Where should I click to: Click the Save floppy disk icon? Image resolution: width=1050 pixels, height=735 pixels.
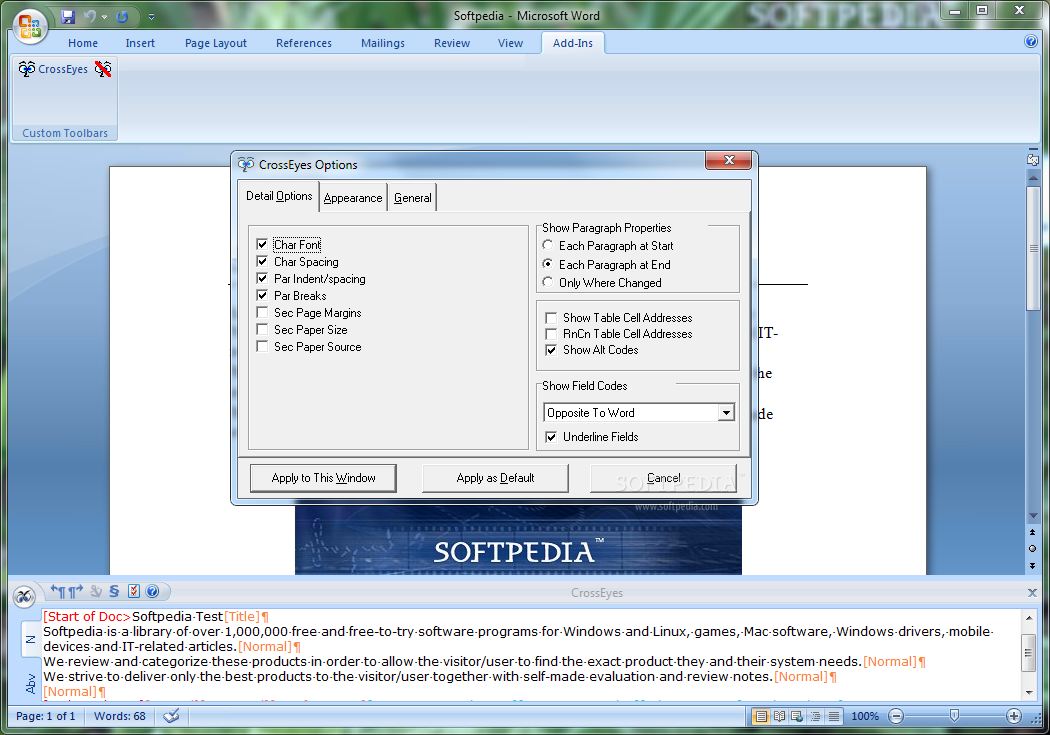click(68, 17)
